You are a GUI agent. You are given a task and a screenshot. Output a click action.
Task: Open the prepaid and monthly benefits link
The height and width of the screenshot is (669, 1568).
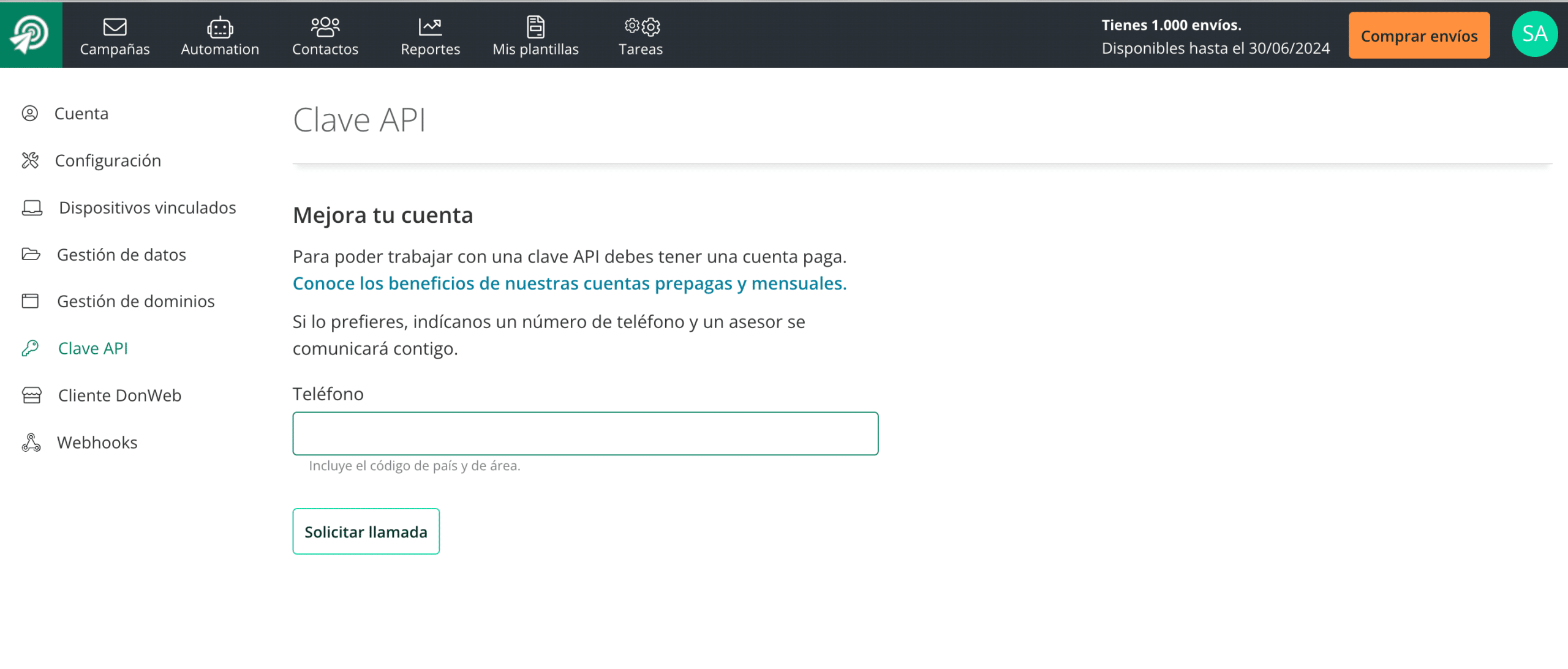pyautogui.click(x=569, y=283)
